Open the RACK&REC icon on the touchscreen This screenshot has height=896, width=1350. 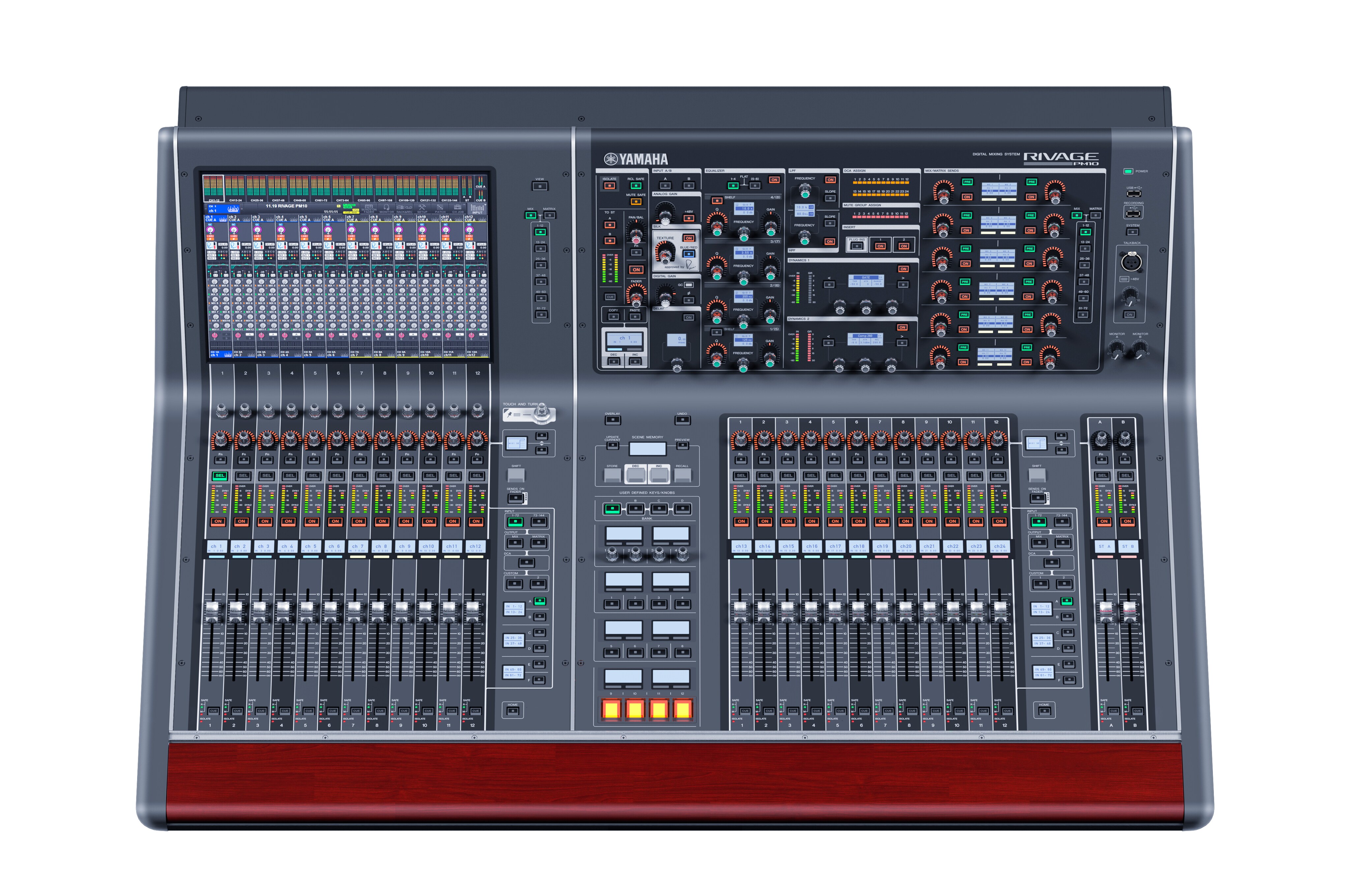tap(405, 210)
